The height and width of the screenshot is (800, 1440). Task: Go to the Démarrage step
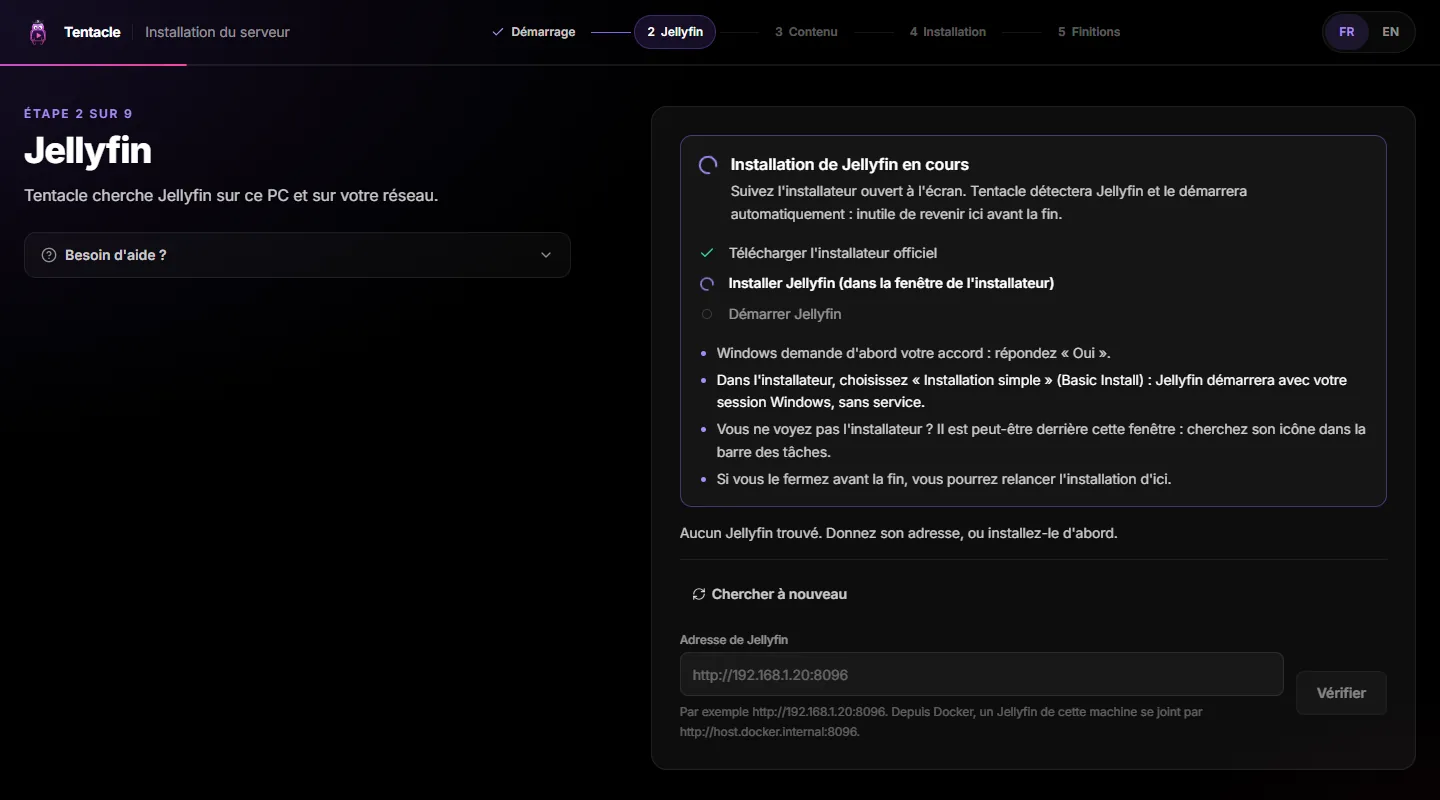(534, 32)
